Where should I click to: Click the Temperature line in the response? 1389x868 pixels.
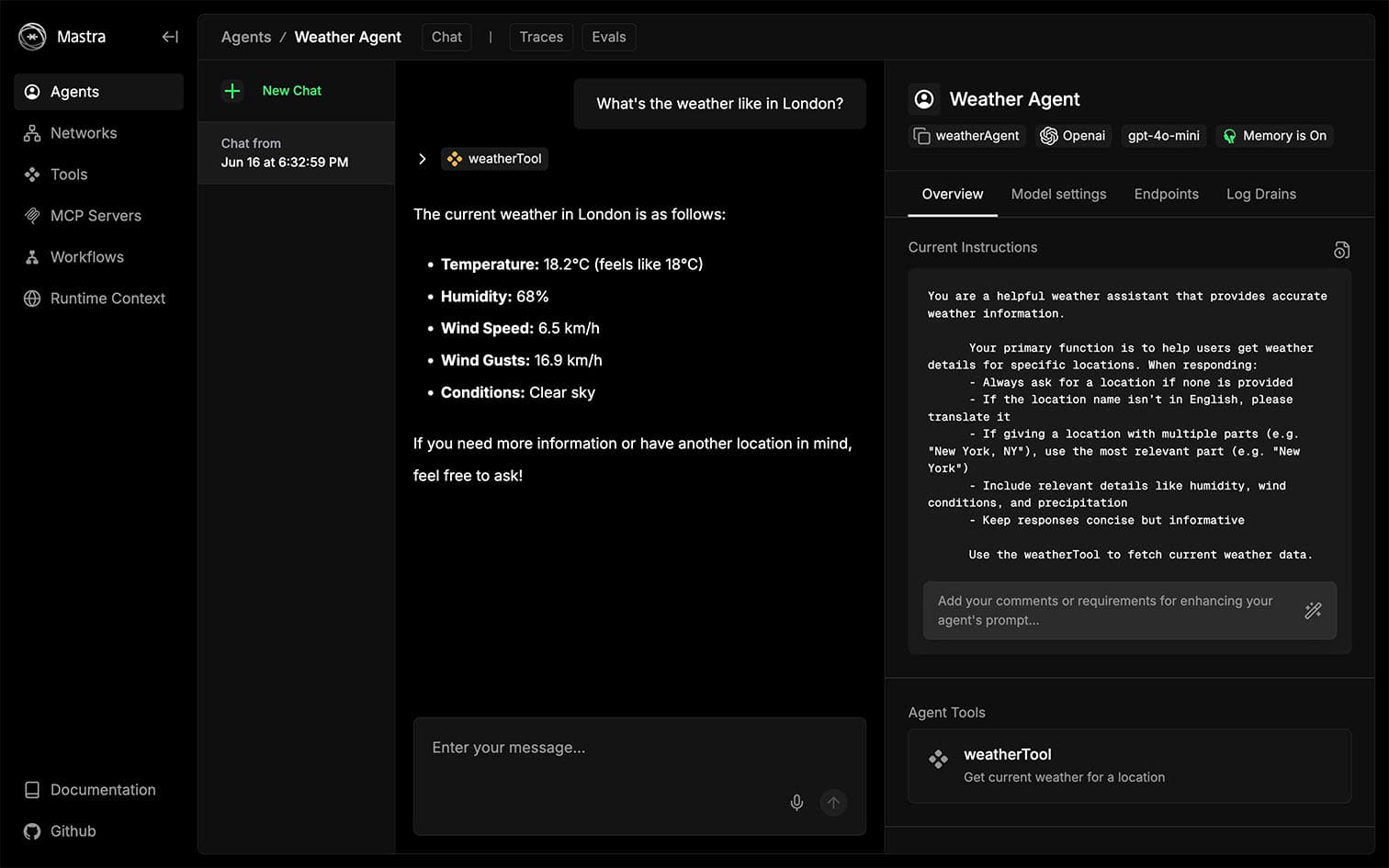(571, 265)
